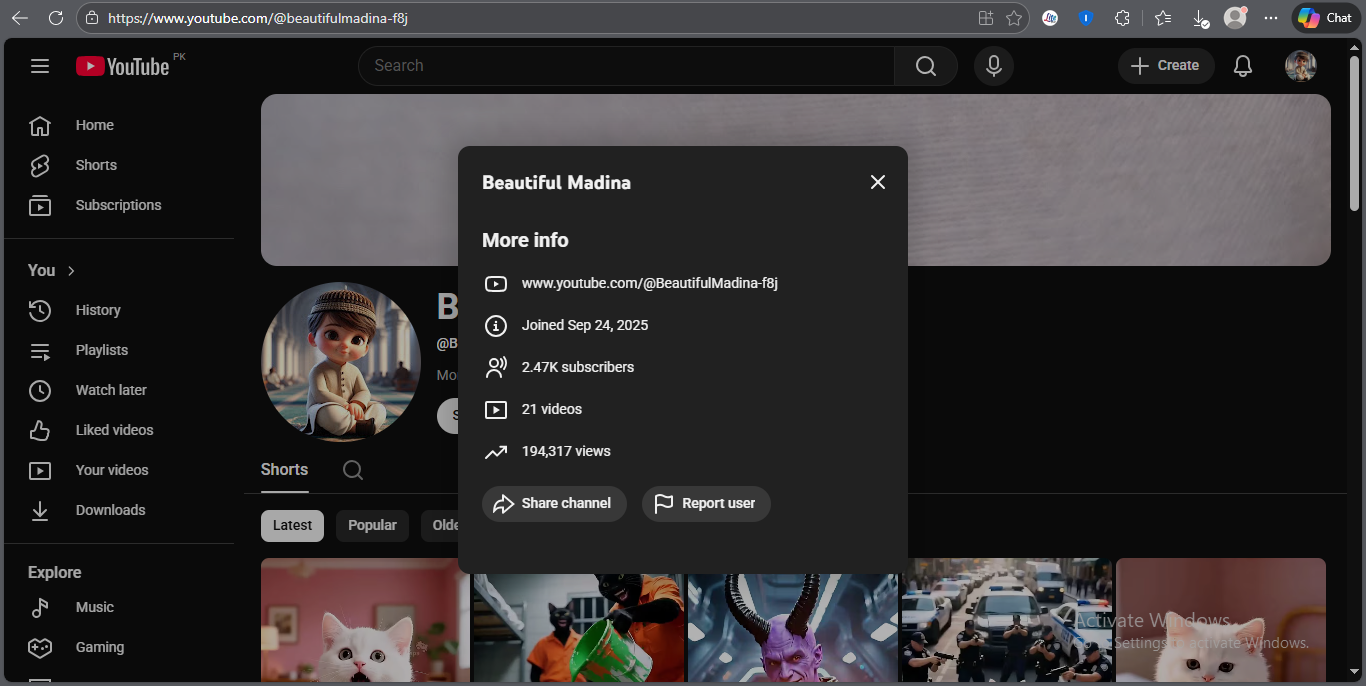Screen dimensions: 1366x686
Task: Go to Shorts in sidebar
Action: (x=96, y=165)
